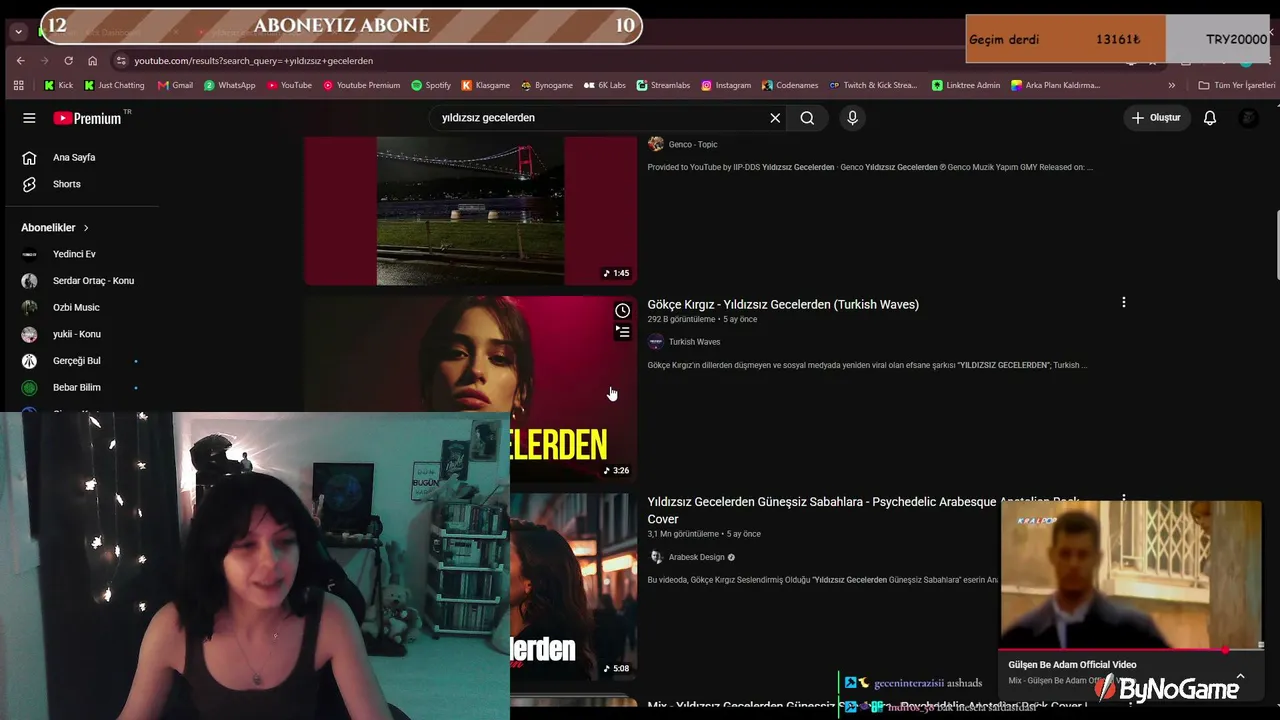Open the site information icon in address bar
This screenshot has height=720, width=1280.
(121, 61)
